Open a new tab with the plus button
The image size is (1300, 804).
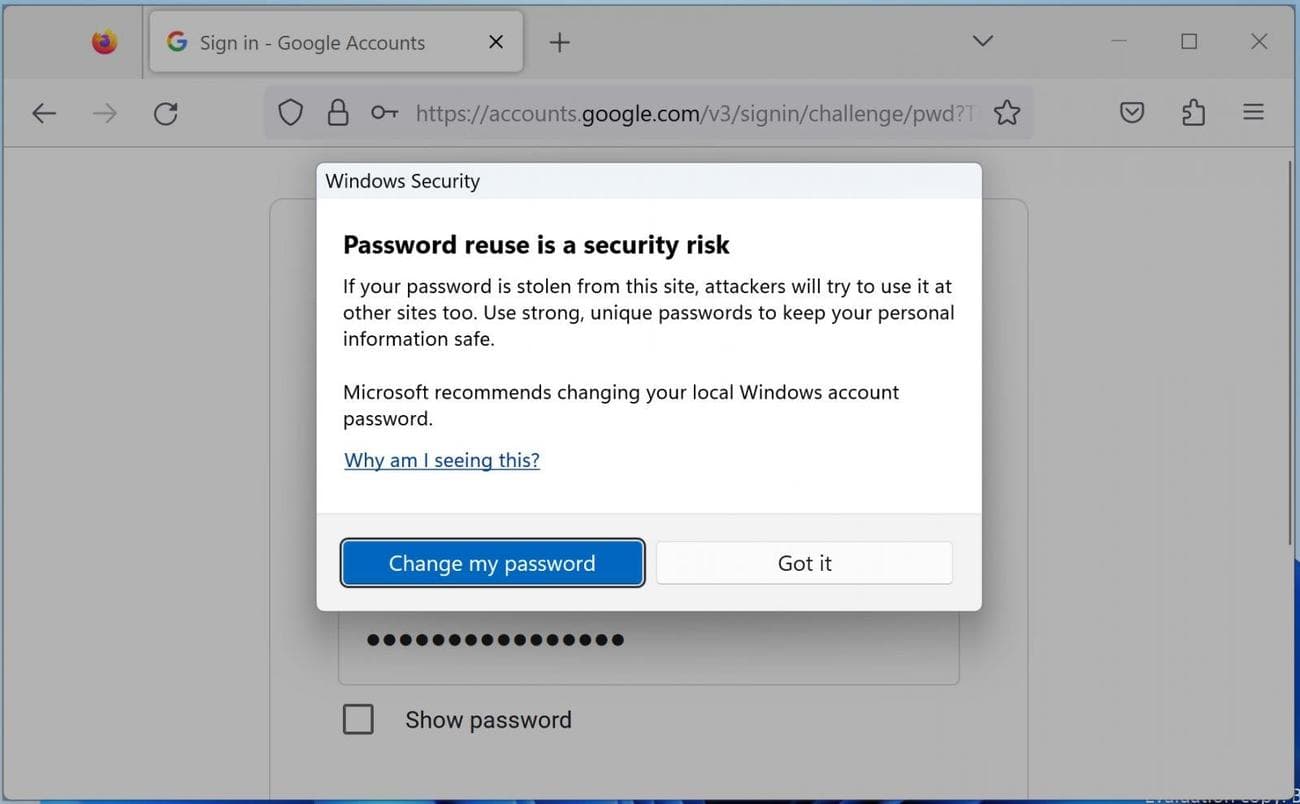click(559, 41)
